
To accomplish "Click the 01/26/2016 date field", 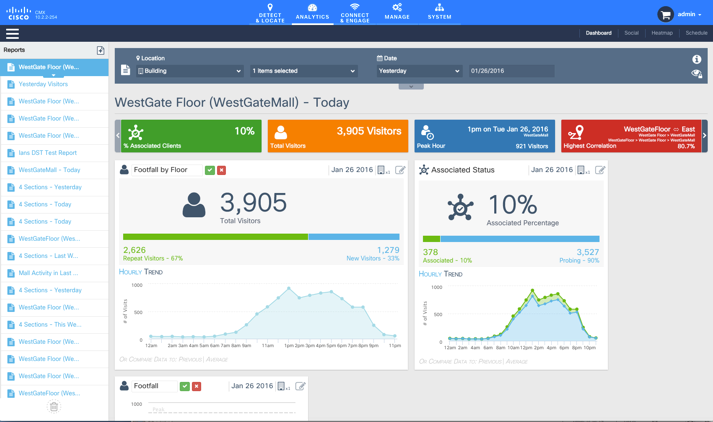I will (512, 71).
